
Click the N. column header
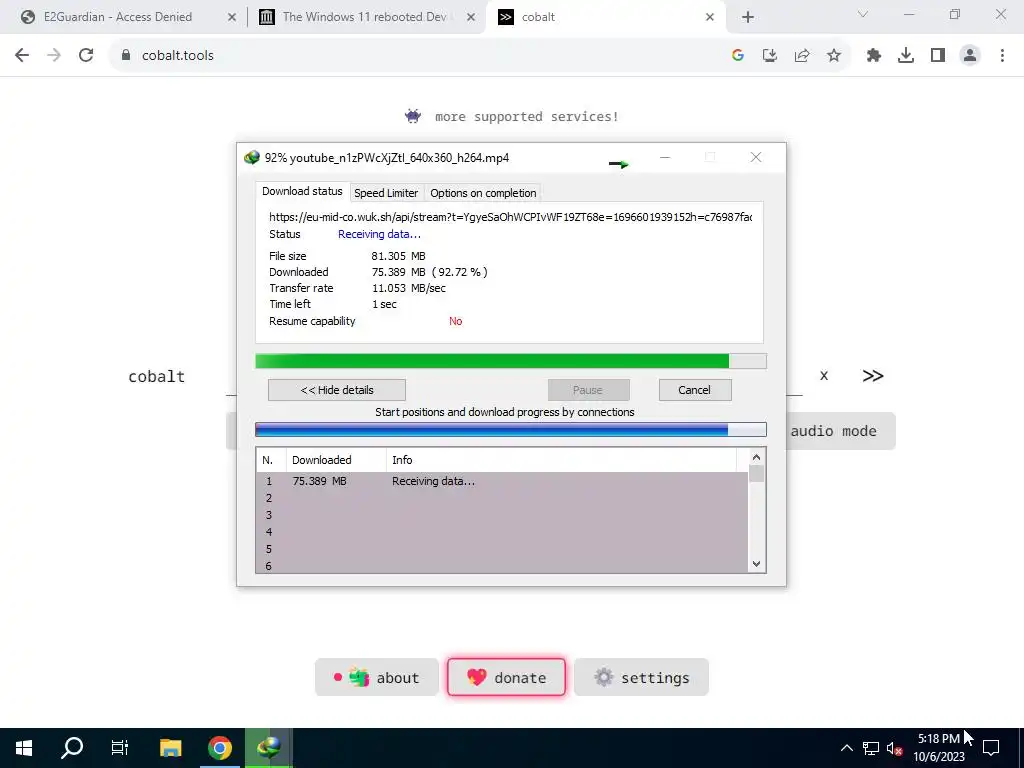[x=271, y=460]
